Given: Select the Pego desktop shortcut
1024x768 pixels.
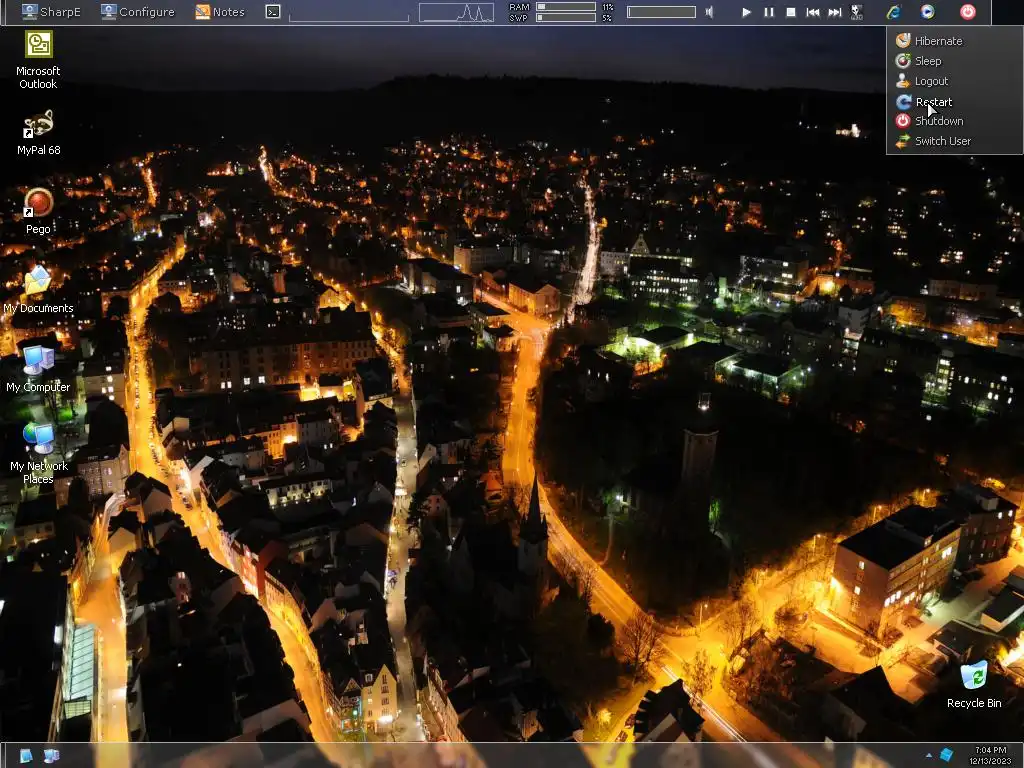Looking at the screenshot, I should click(39, 211).
